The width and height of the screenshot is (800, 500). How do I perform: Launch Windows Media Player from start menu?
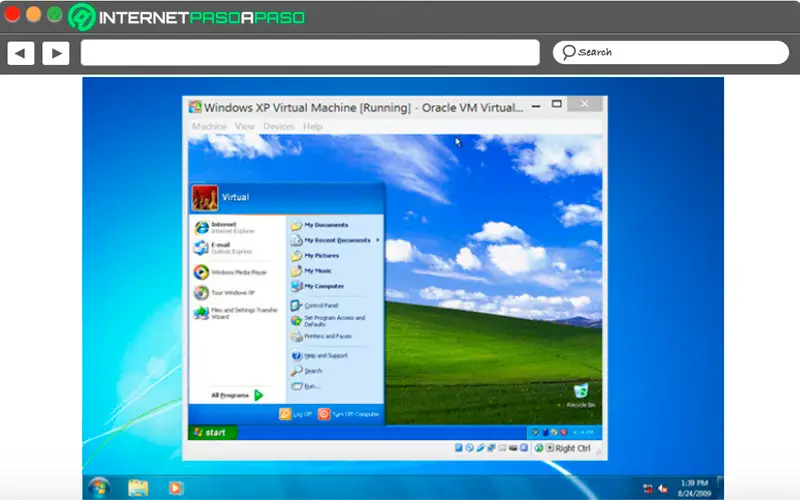(230, 272)
